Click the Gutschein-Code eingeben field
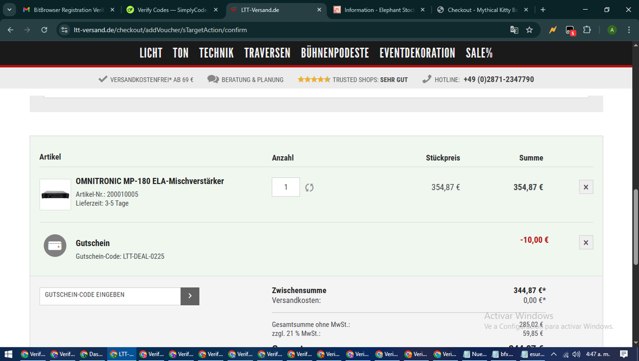 110,296
